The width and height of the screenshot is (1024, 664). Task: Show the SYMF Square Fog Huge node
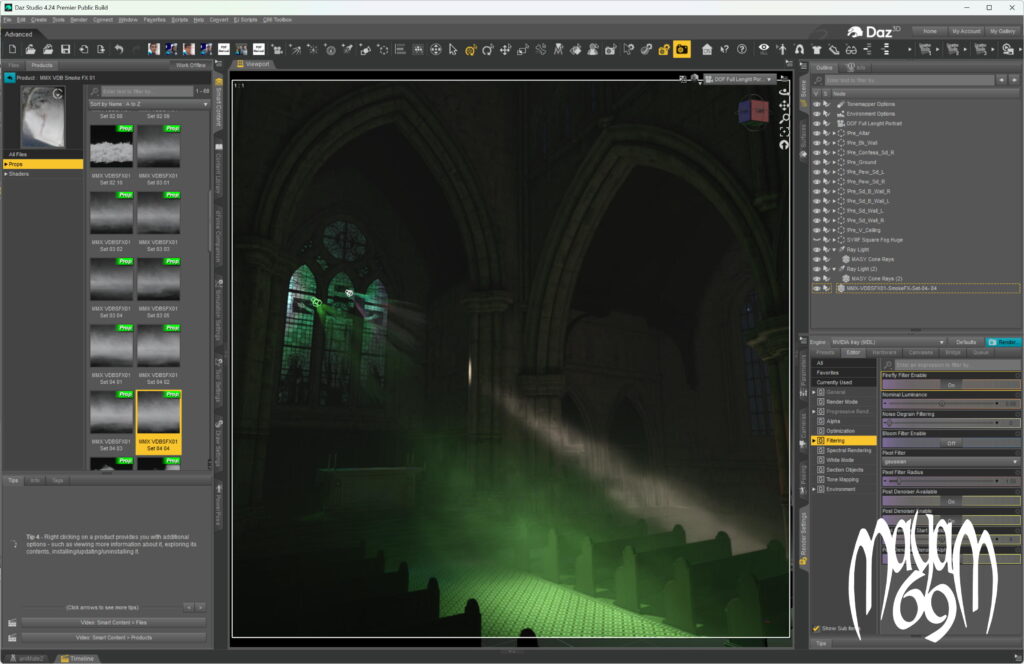click(816, 240)
